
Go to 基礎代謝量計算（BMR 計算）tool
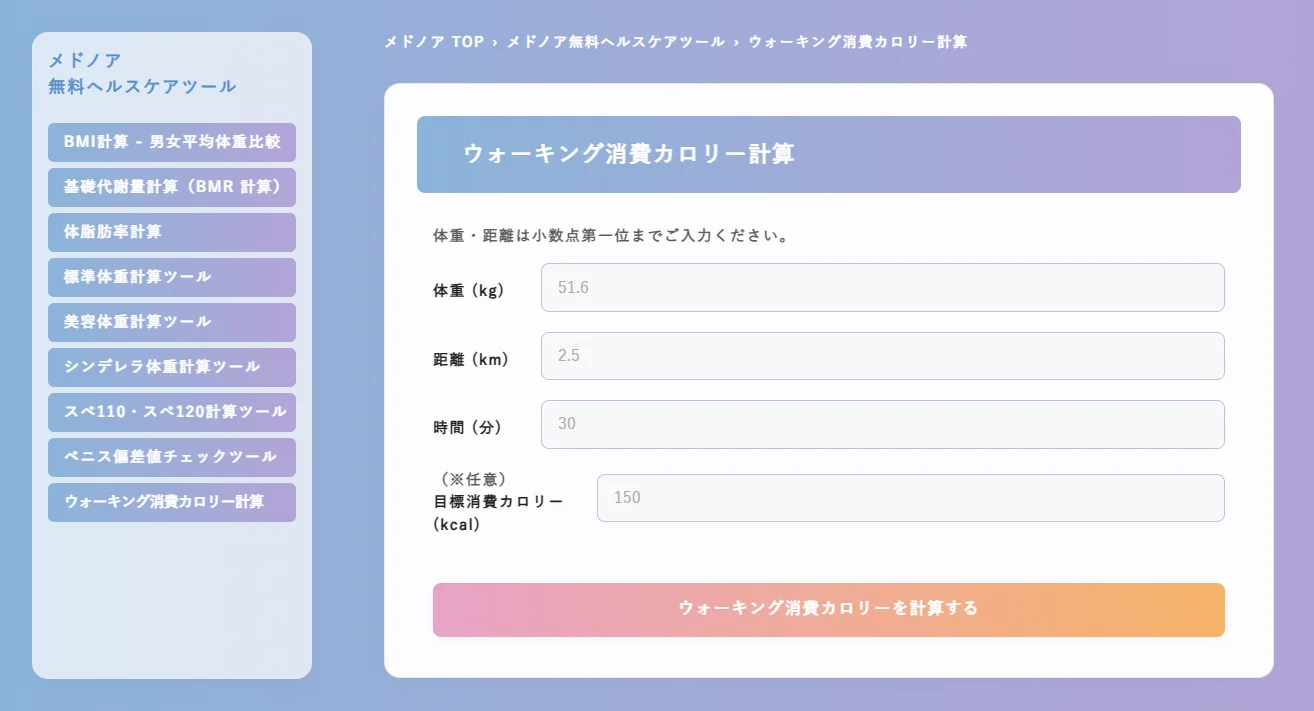172,187
